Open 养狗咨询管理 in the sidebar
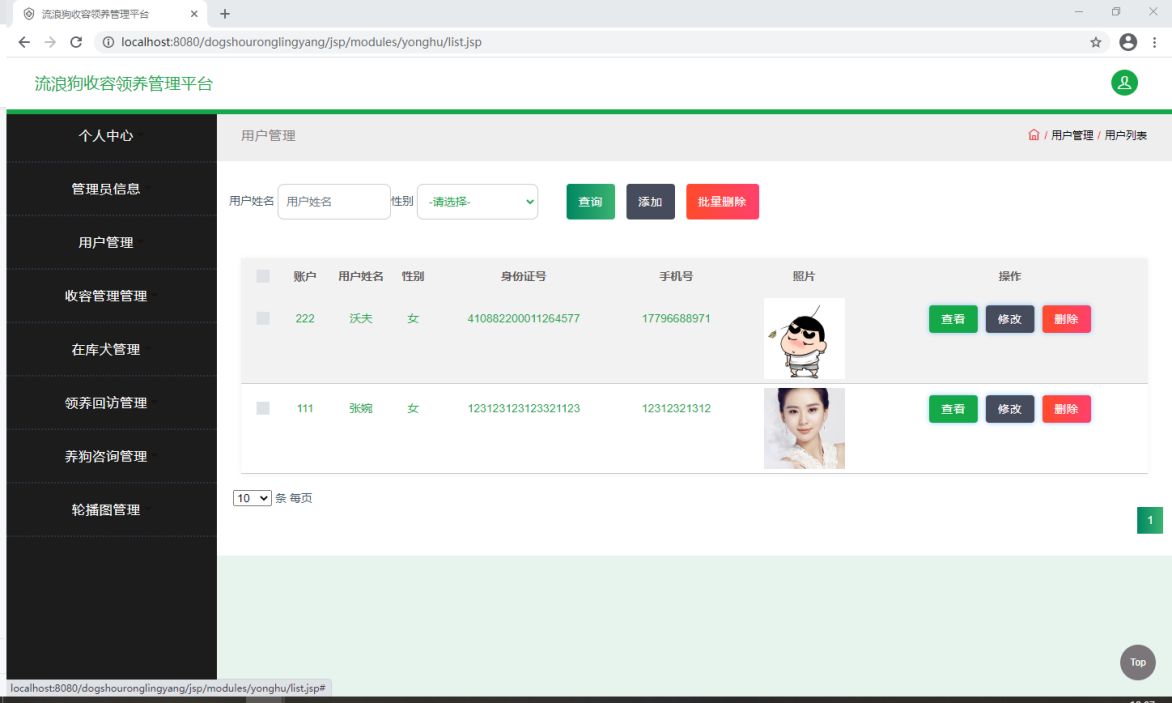This screenshot has height=703, width=1172. 105,456
